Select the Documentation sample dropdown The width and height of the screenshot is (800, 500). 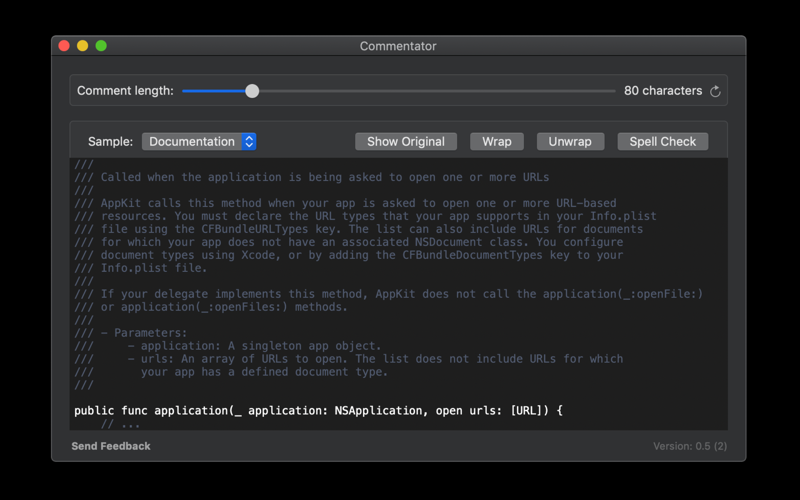coord(199,141)
